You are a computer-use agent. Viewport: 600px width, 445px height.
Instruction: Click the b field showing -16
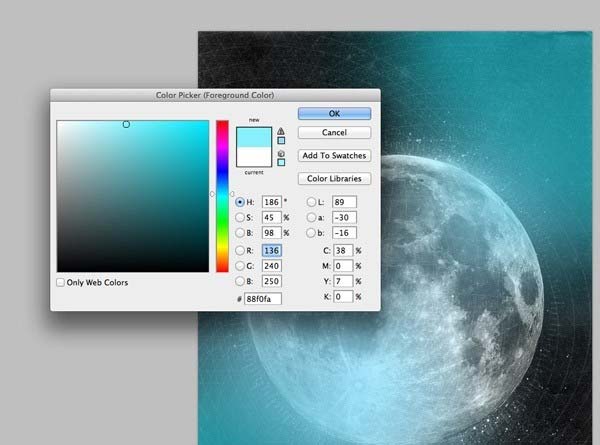(x=344, y=233)
